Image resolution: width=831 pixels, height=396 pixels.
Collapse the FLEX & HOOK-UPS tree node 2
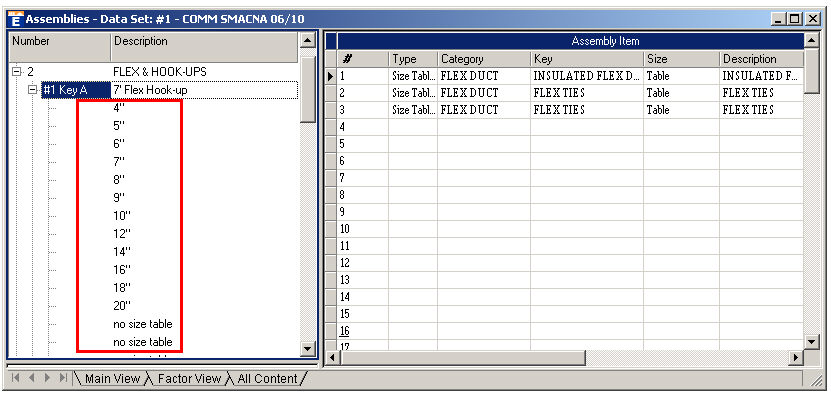click(16, 72)
